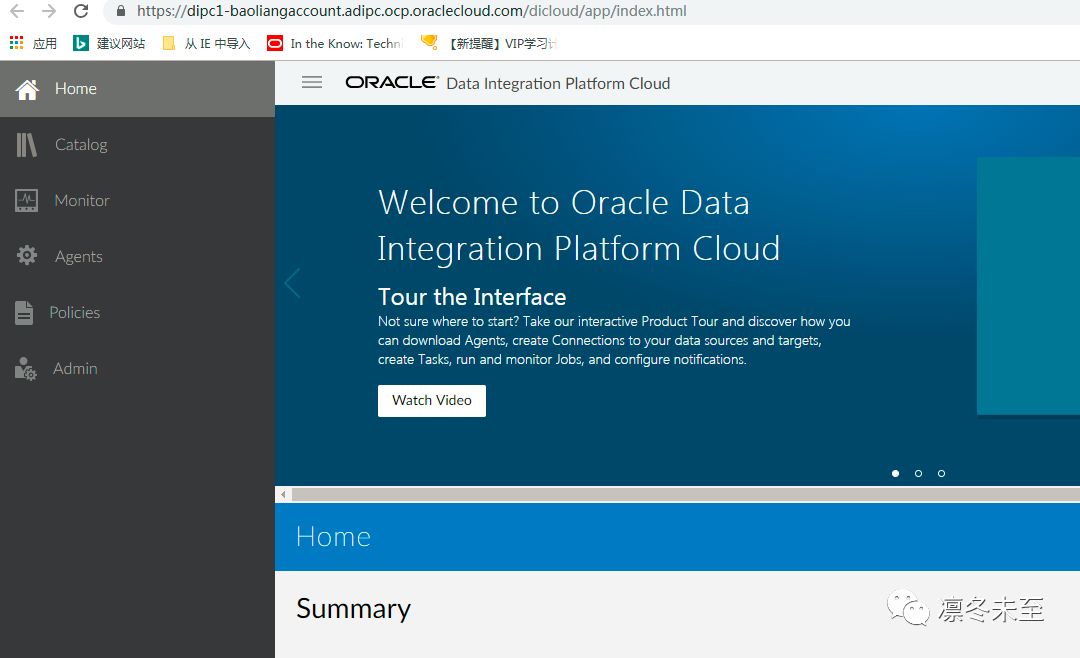This screenshot has width=1080, height=658.
Task: Click the Summary heading
Action: point(353,609)
